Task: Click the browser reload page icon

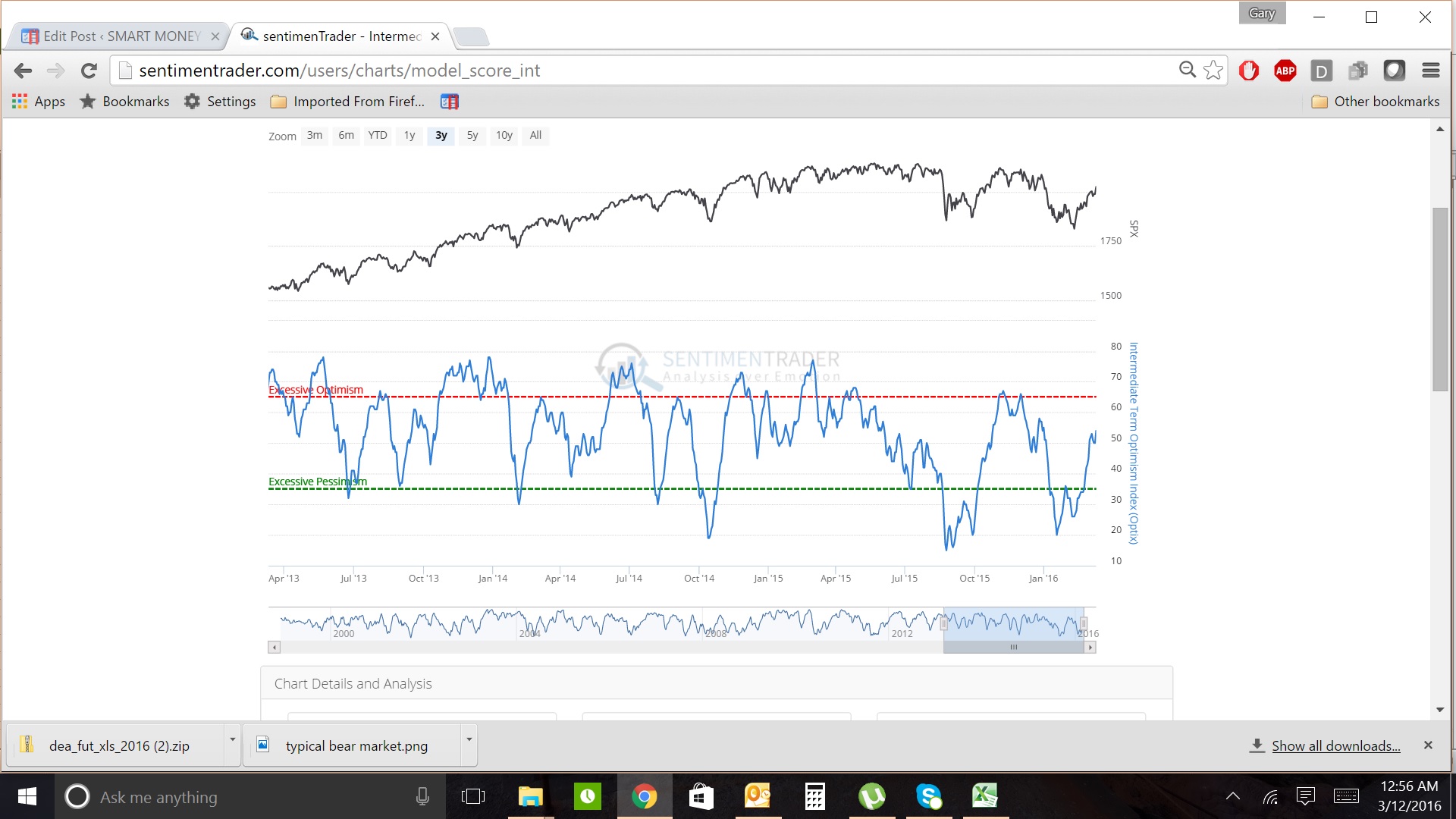Action: coord(89,71)
